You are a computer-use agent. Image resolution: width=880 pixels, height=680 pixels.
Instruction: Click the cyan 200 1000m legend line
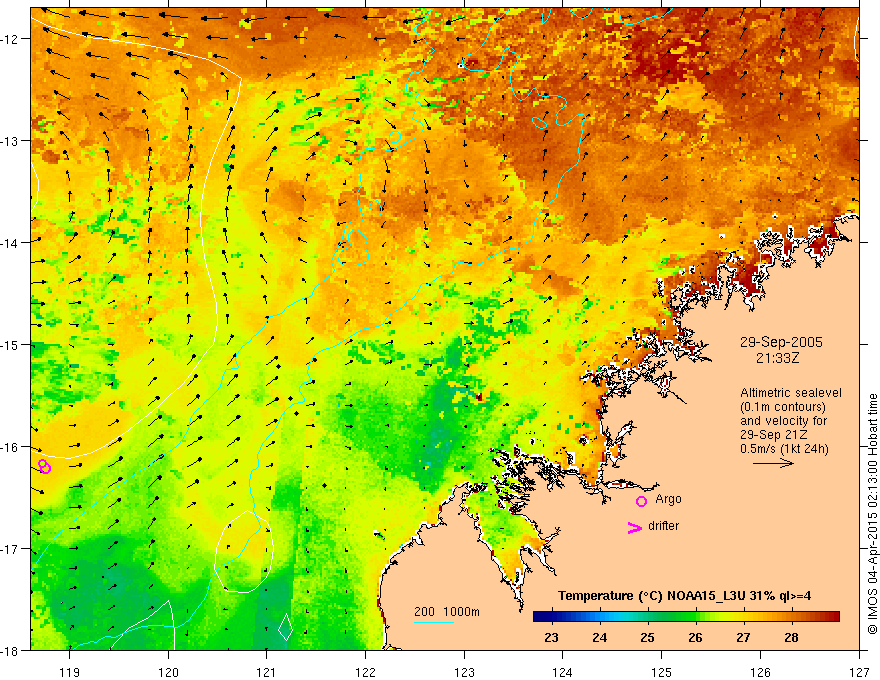click(434, 622)
